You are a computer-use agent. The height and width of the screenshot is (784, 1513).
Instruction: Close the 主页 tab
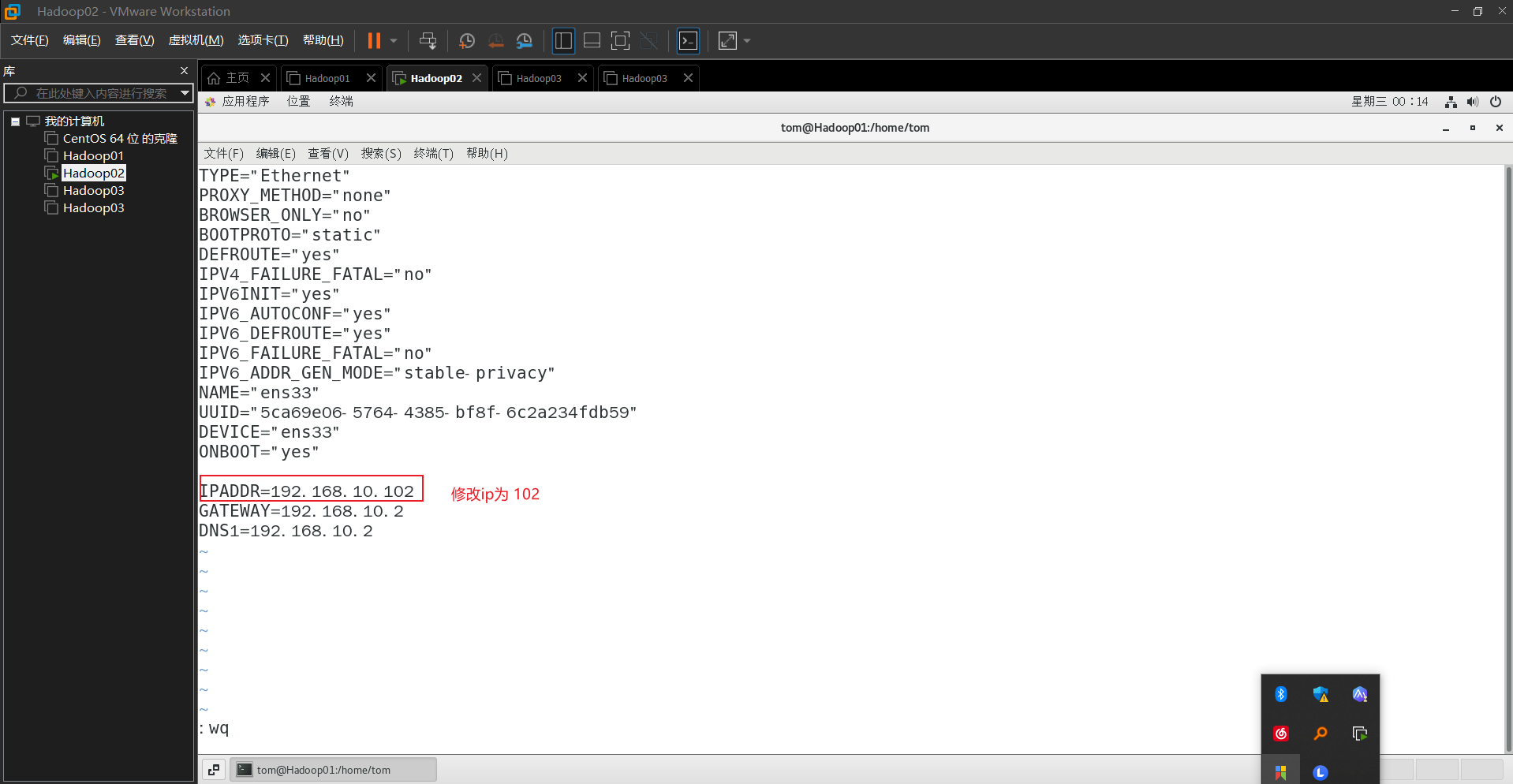pyautogui.click(x=265, y=78)
